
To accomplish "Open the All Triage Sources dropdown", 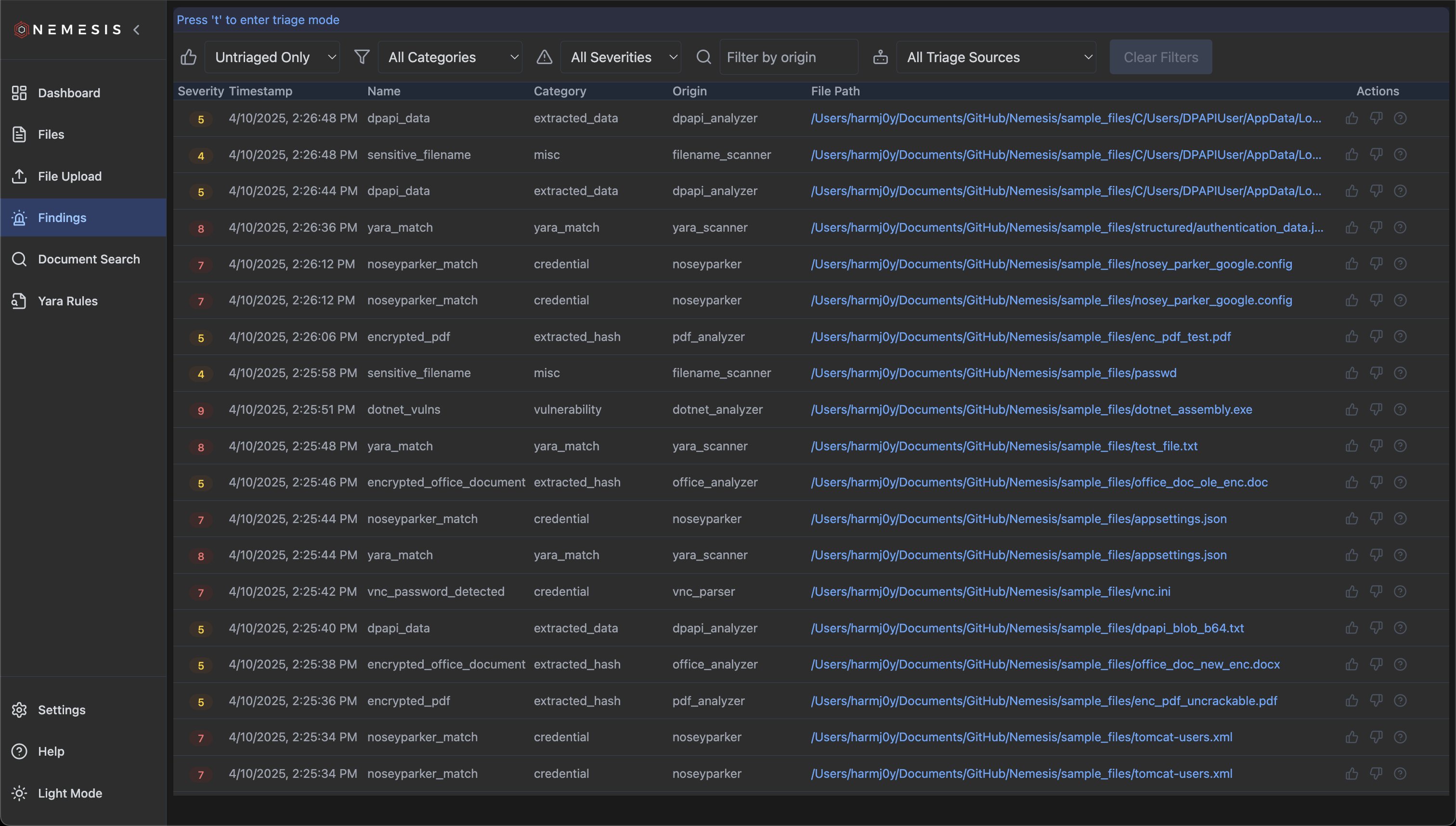I will [996, 57].
